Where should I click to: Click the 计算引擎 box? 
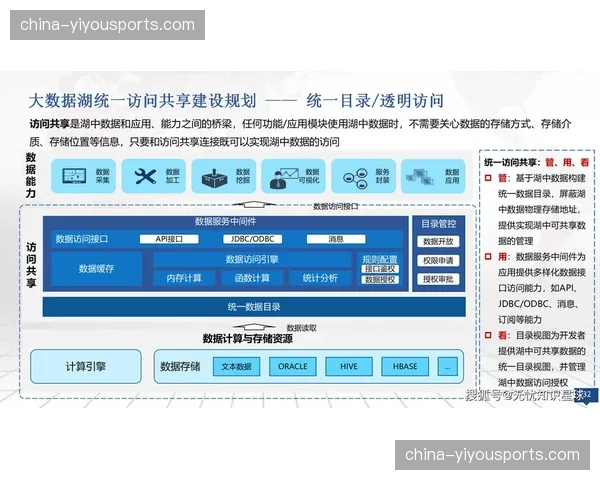point(86,366)
